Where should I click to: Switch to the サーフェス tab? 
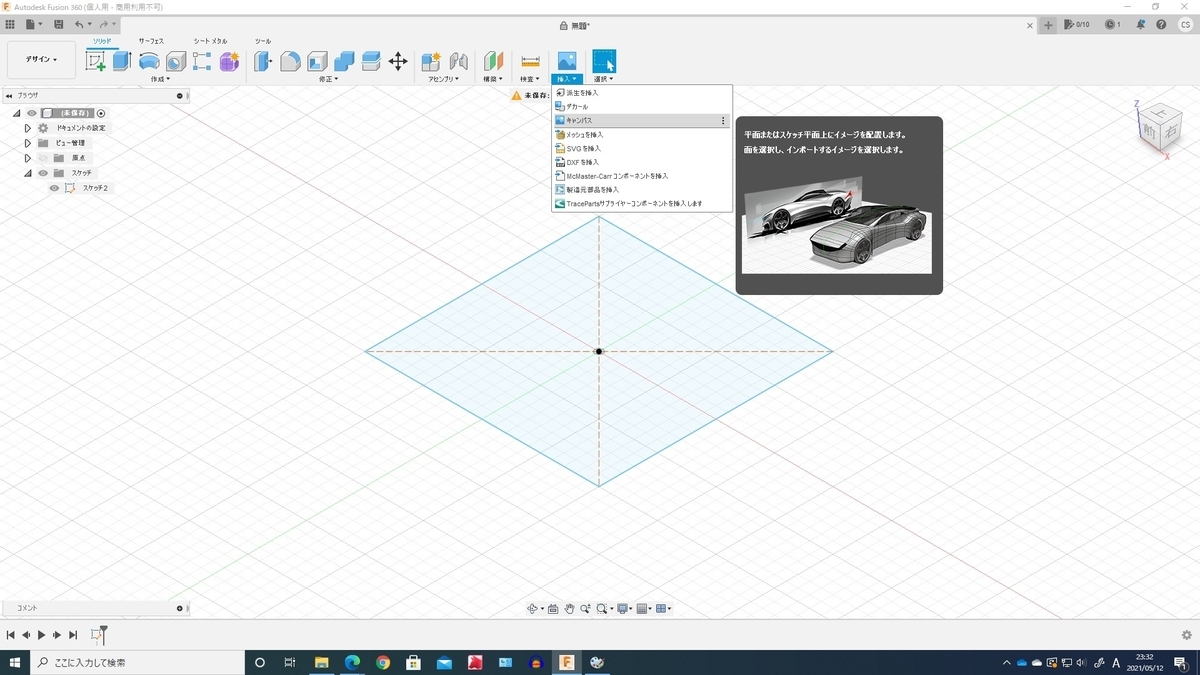pos(151,41)
